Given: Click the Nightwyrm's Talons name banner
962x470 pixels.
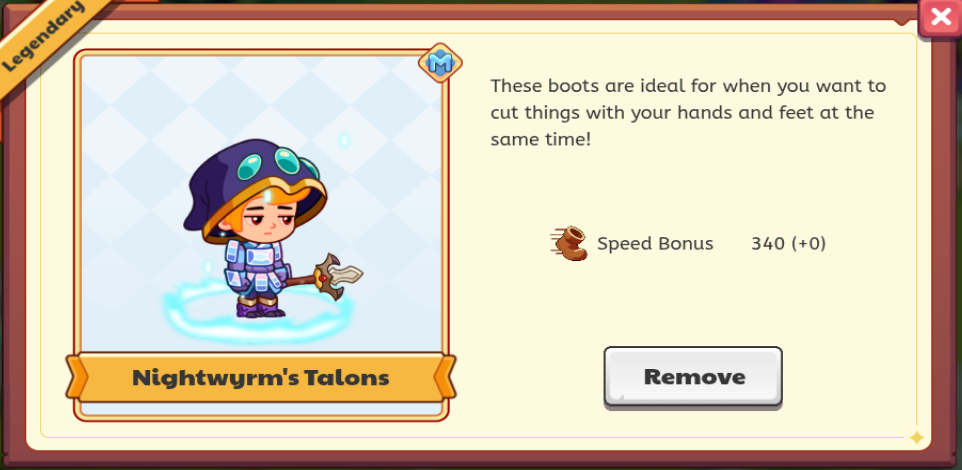Looking at the screenshot, I should pyautogui.click(x=261, y=377).
